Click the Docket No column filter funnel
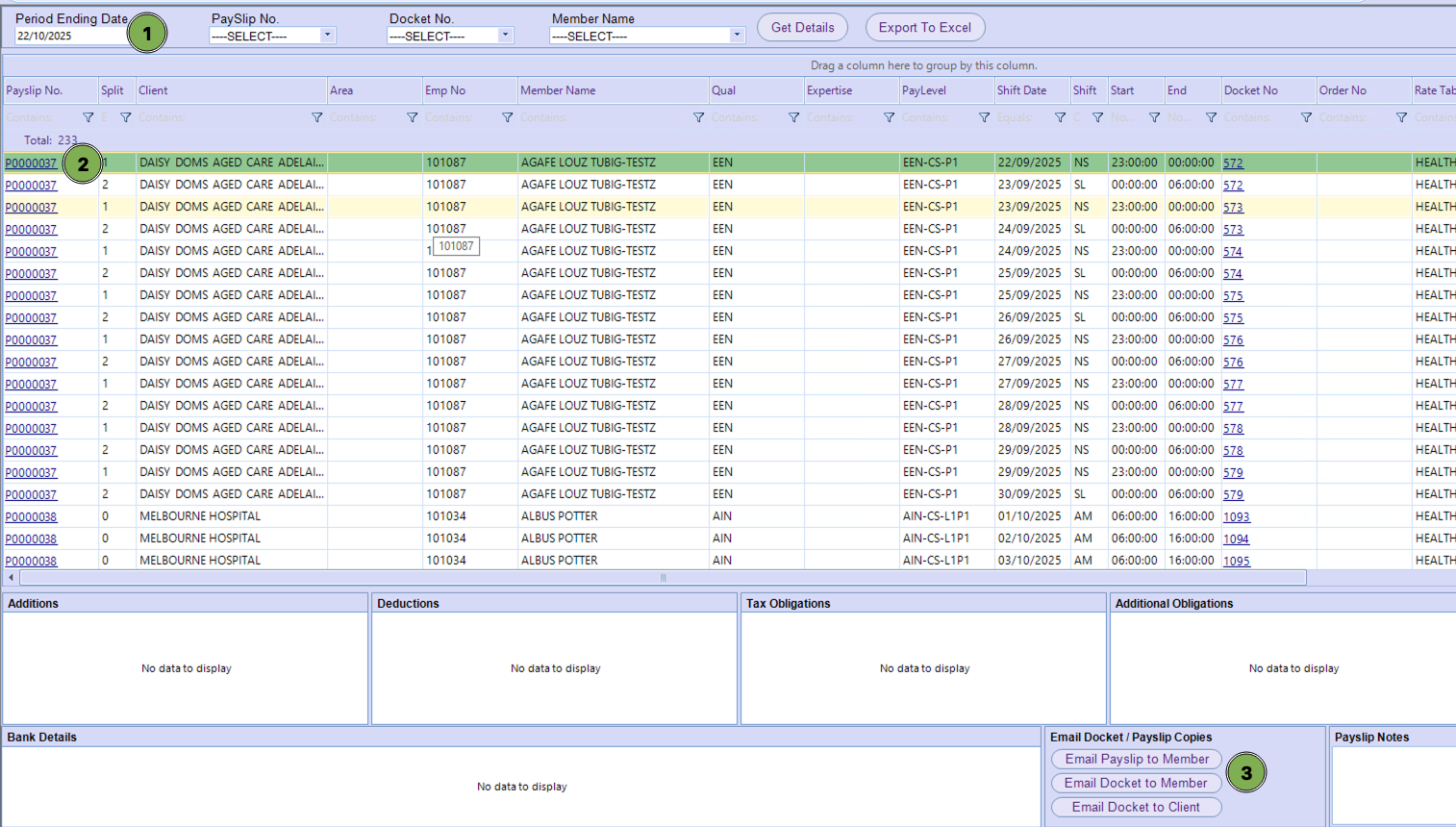This screenshot has height=827, width=1456. [1306, 117]
